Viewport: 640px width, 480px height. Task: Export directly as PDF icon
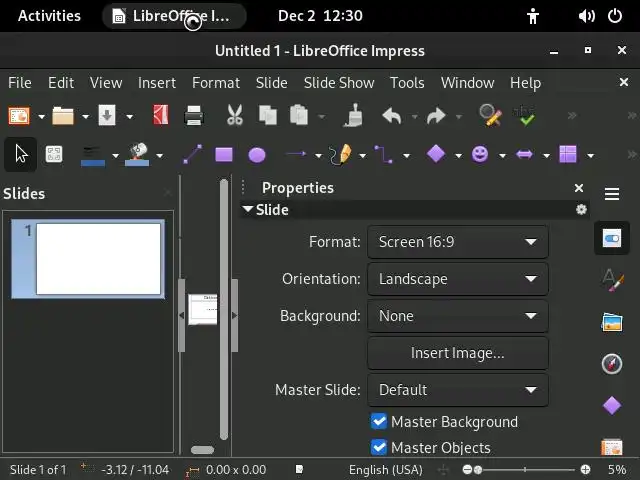click(x=161, y=116)
